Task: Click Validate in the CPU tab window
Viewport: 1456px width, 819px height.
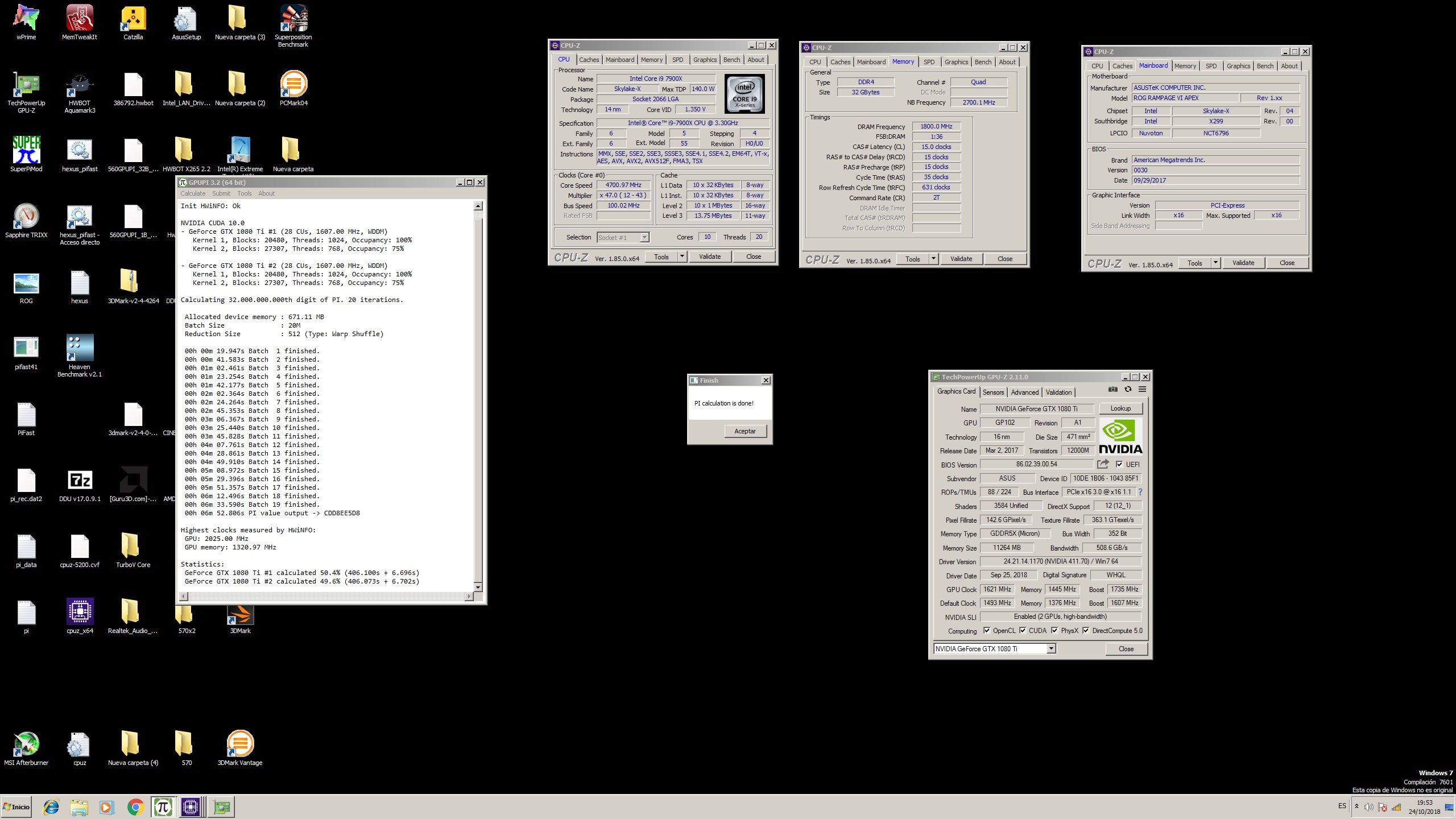Action: tap(710, 257)
